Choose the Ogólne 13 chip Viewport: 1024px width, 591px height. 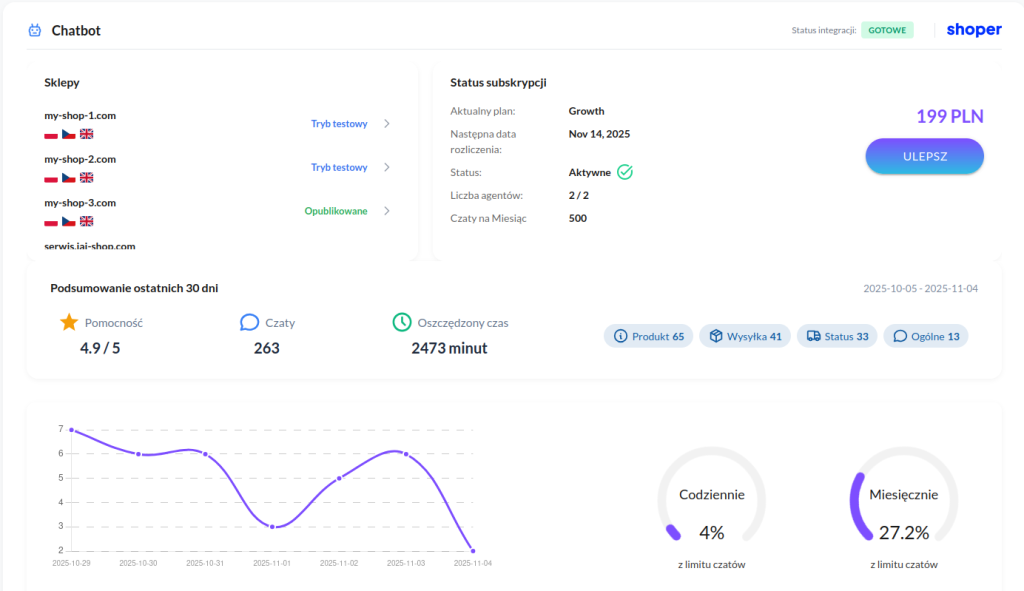point(926,336)
